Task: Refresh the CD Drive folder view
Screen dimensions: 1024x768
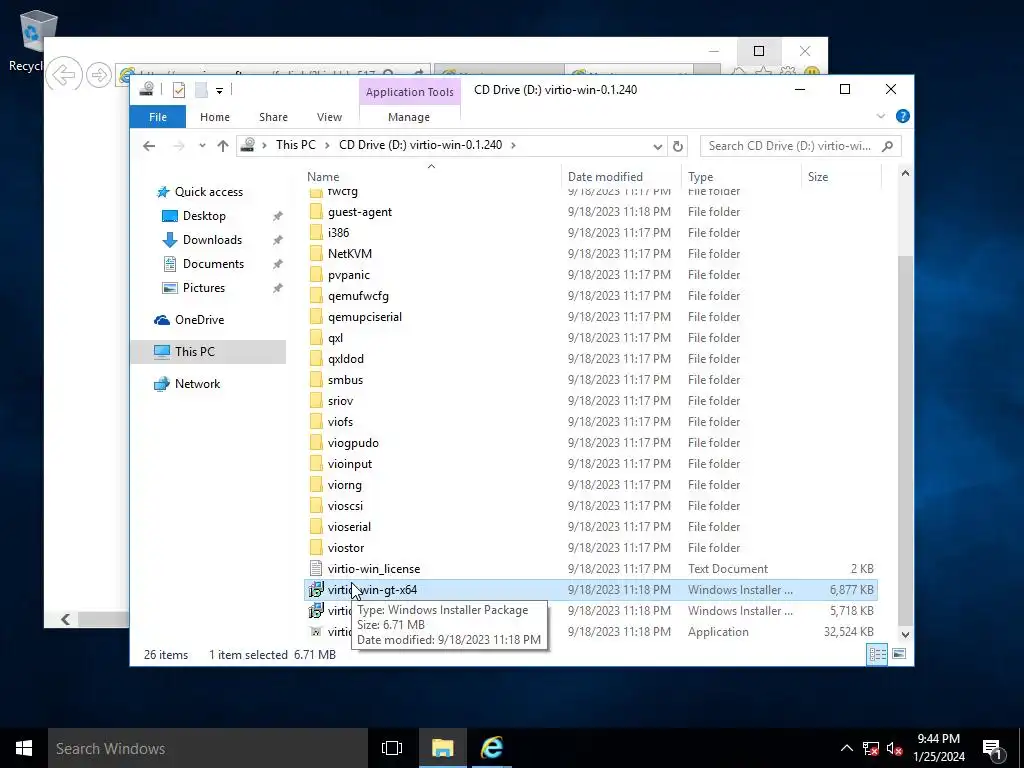Action: (x=678, y=146)
